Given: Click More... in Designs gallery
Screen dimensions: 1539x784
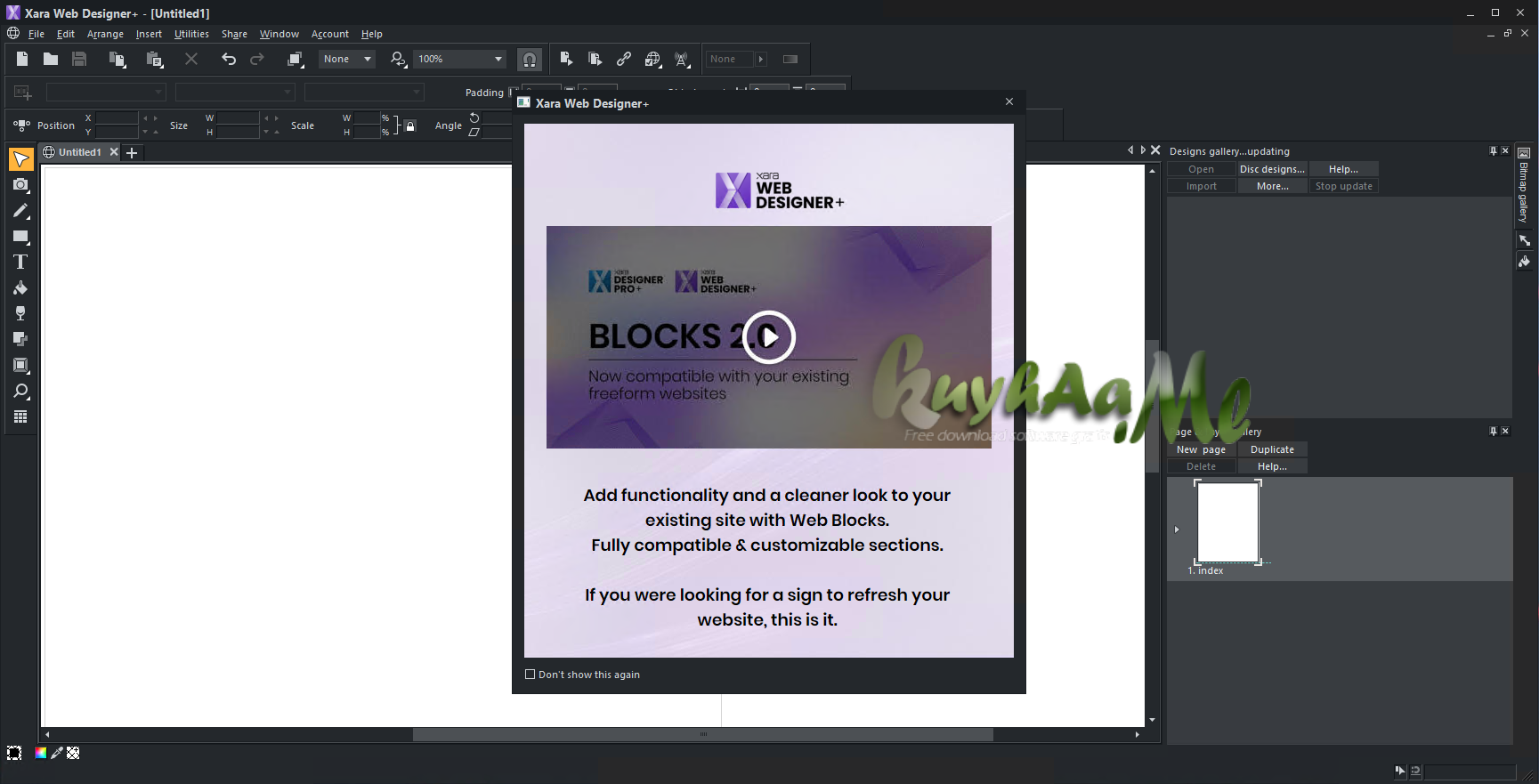Looking at the screenshot, I should click(x=1272, y=186).
